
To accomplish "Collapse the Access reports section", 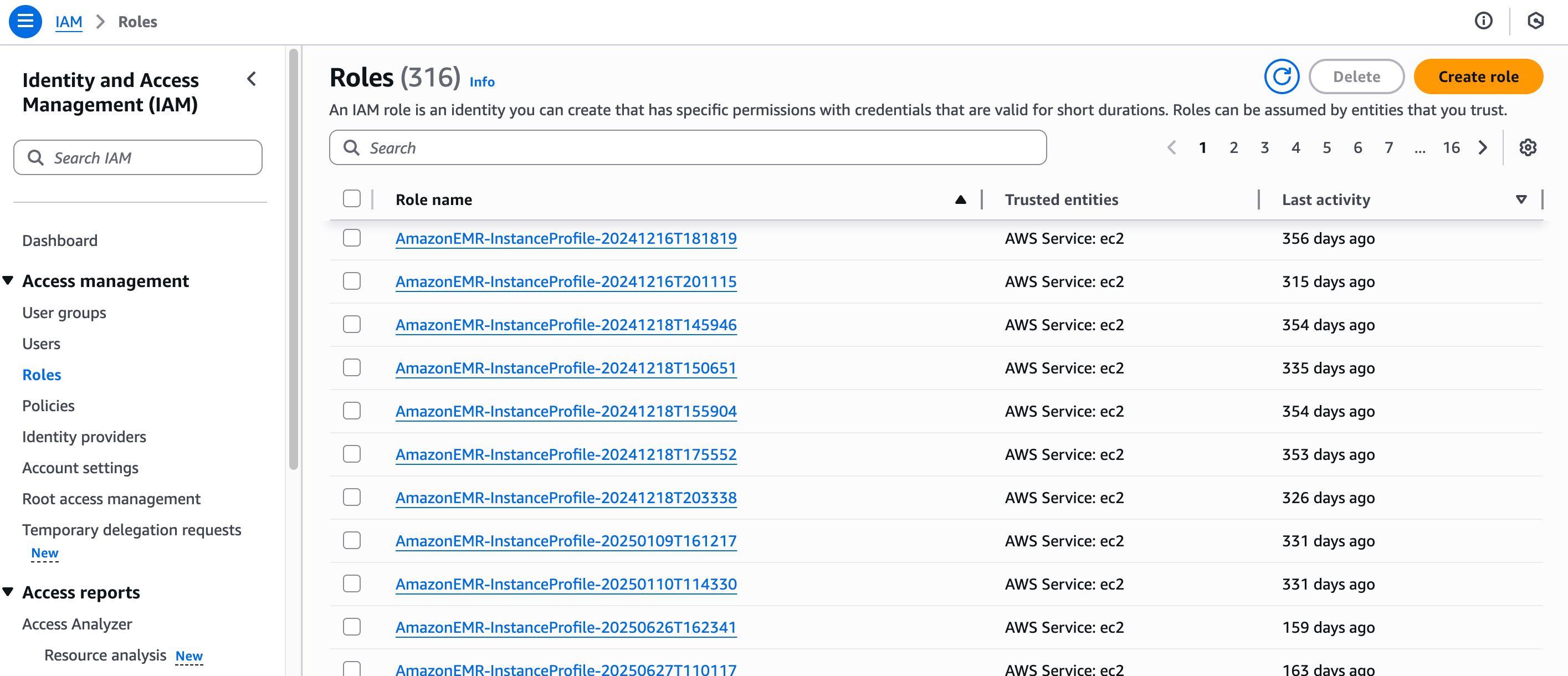I will tap(8, 592).
